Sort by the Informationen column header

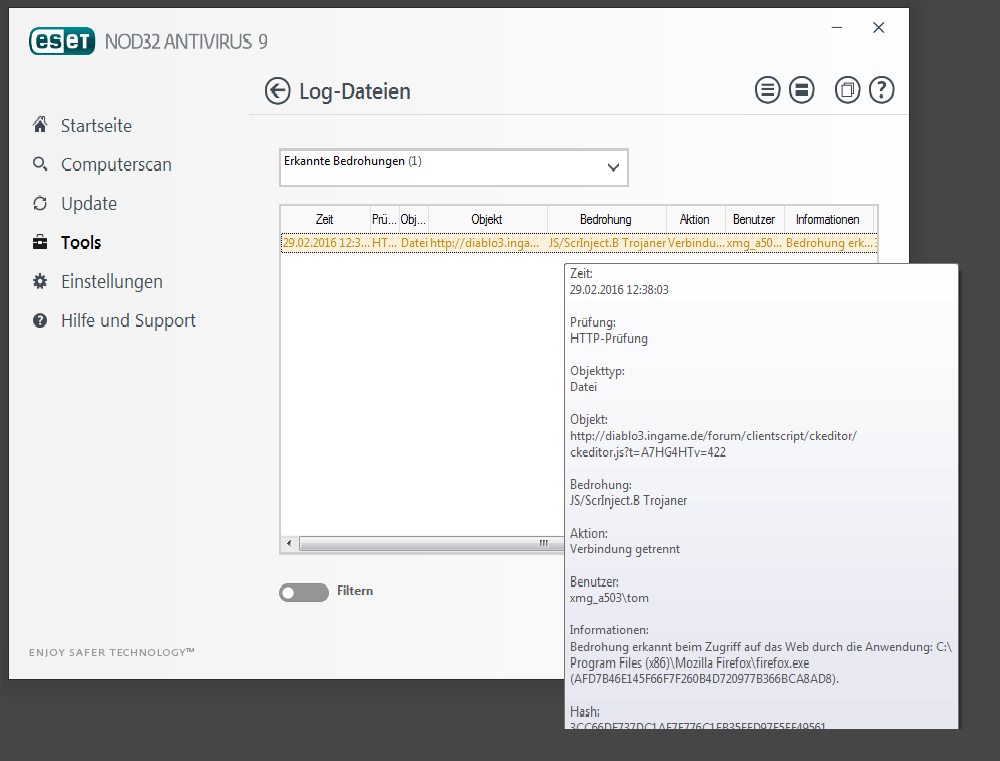pos(828,219)
